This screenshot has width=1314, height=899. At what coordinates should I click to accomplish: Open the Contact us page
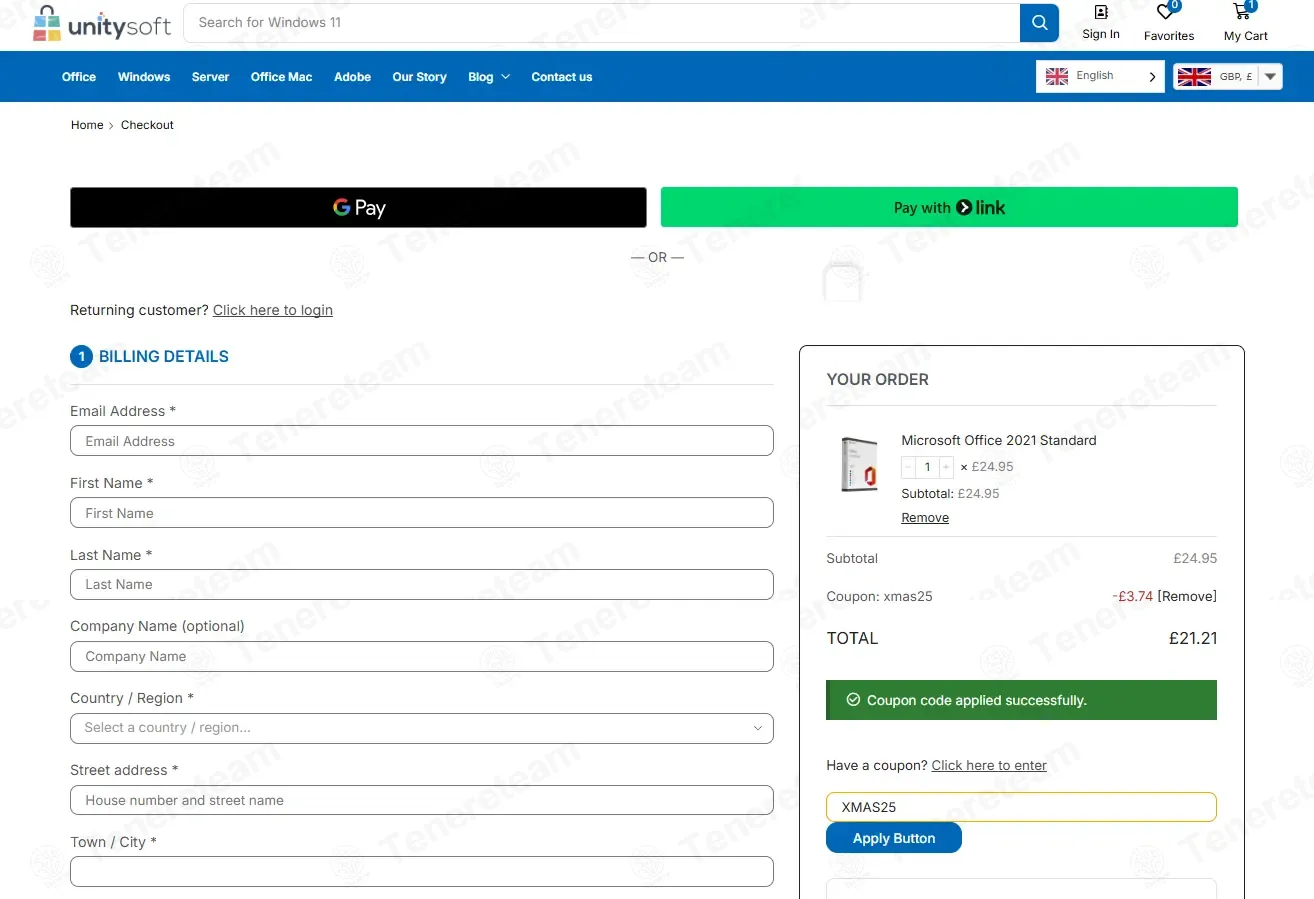(x=561, y=77)
